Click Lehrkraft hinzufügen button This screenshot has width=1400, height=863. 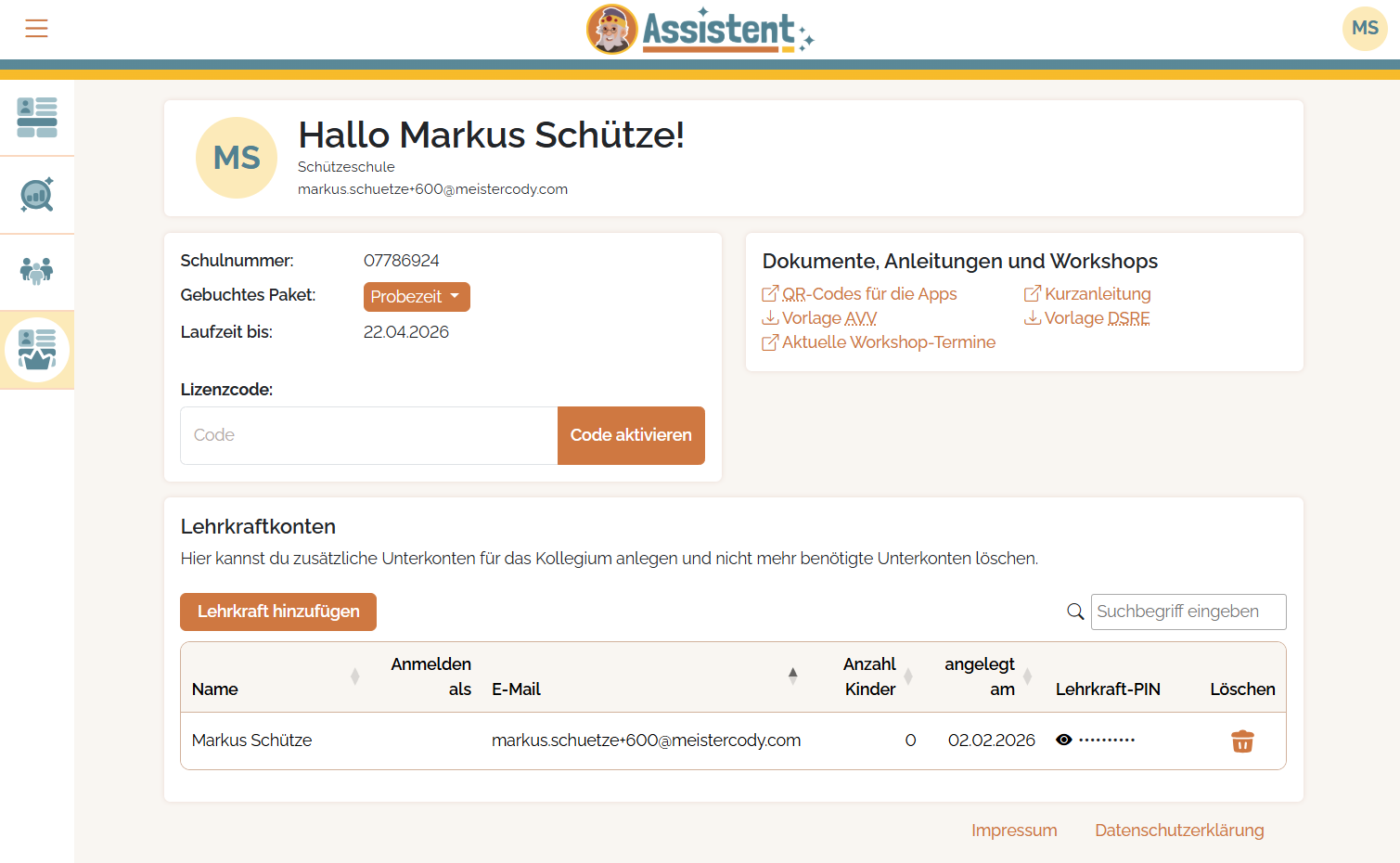(278, 612)
